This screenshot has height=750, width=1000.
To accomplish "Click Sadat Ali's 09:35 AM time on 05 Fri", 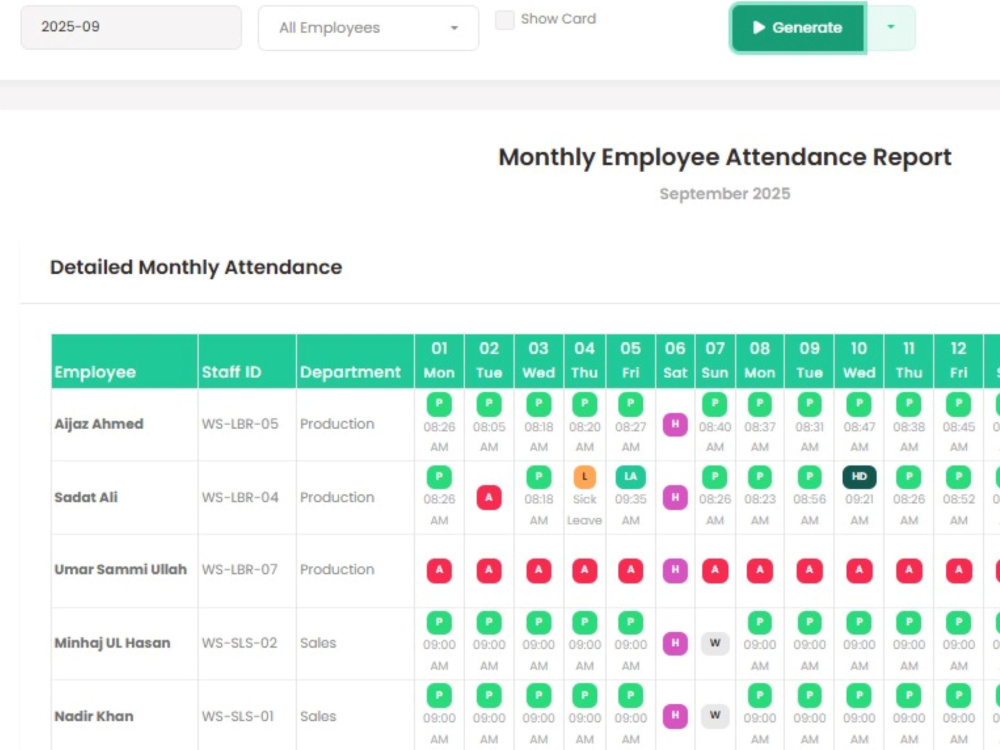I will pos(631,510).
